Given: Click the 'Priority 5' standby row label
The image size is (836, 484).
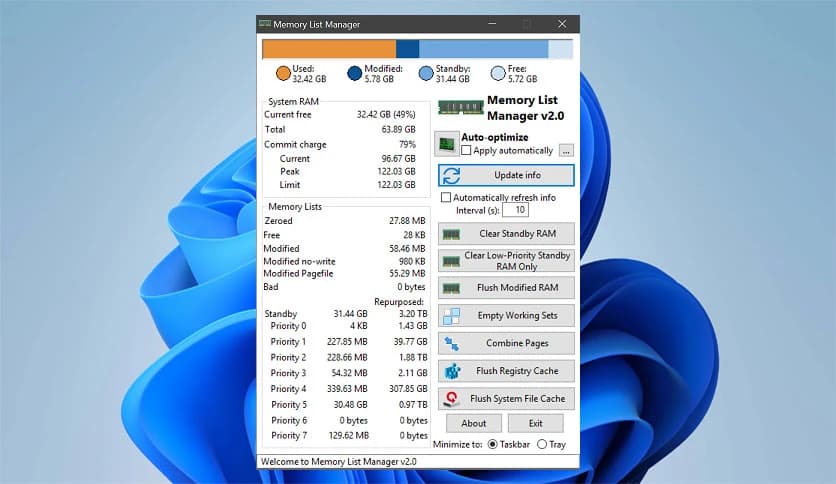Looking at the screenshot, I should click(x=289, y=405).
